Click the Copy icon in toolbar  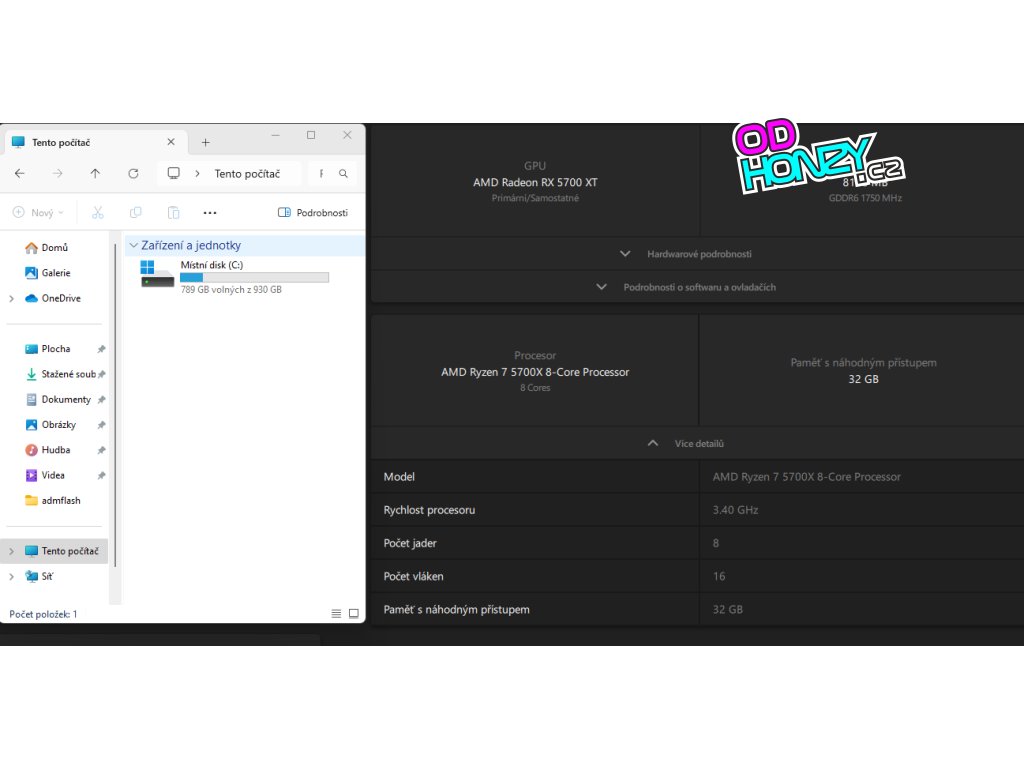click(135, 212)
